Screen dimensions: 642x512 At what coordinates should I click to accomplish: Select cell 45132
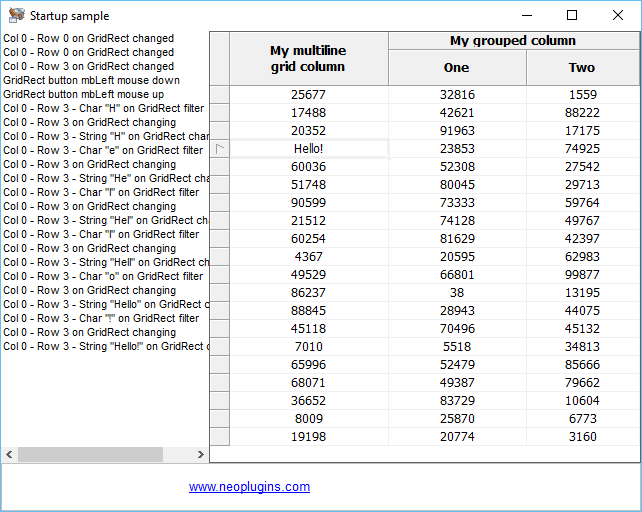coord(583,329)
